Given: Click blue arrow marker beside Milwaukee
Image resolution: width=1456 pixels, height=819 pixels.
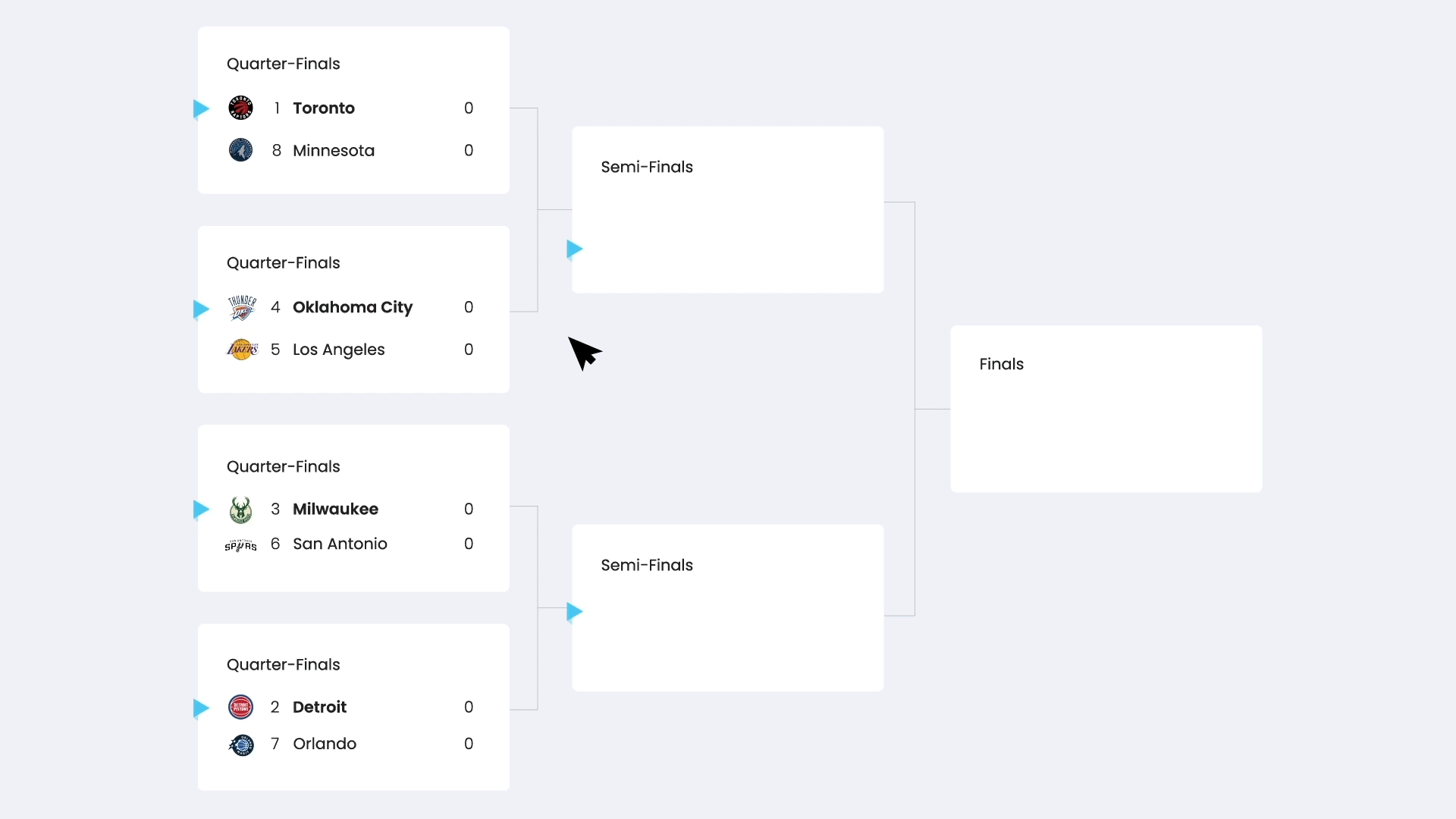Looking at the screenshot, I should click(x=201, y=509).
